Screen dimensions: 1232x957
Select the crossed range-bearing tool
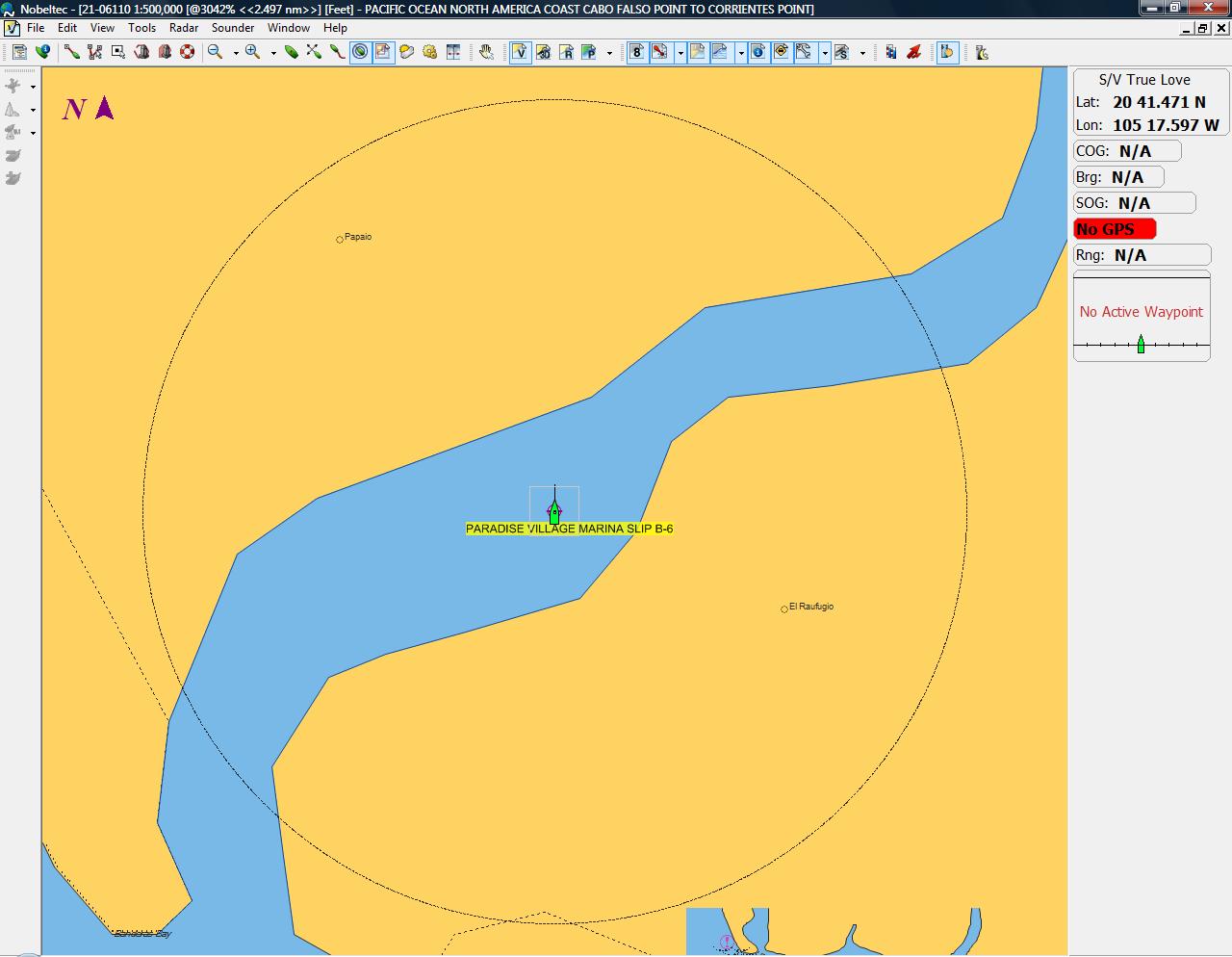(x=314, y=52)
